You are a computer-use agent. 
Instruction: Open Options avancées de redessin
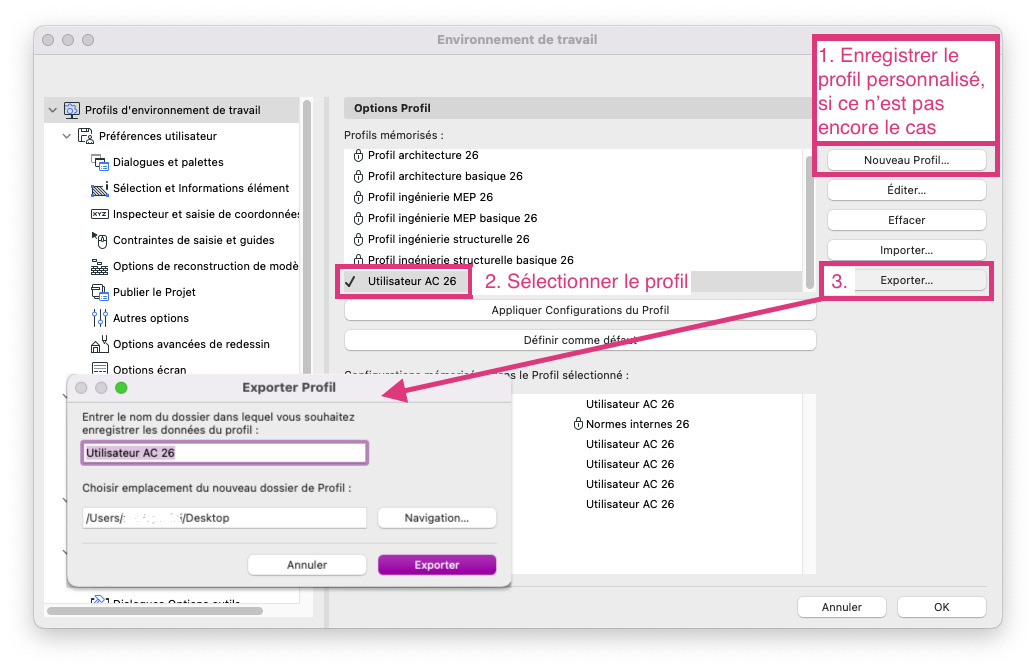191,344
